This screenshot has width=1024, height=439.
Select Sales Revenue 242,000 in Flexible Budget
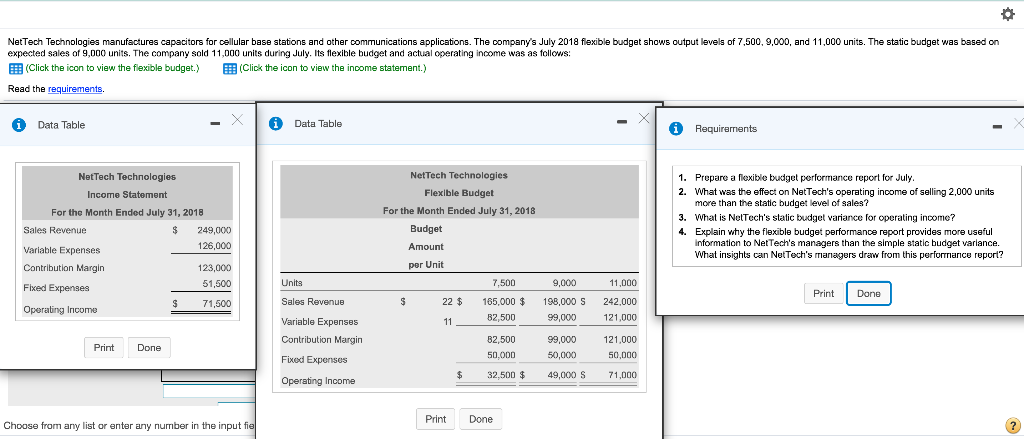(620, 302)
